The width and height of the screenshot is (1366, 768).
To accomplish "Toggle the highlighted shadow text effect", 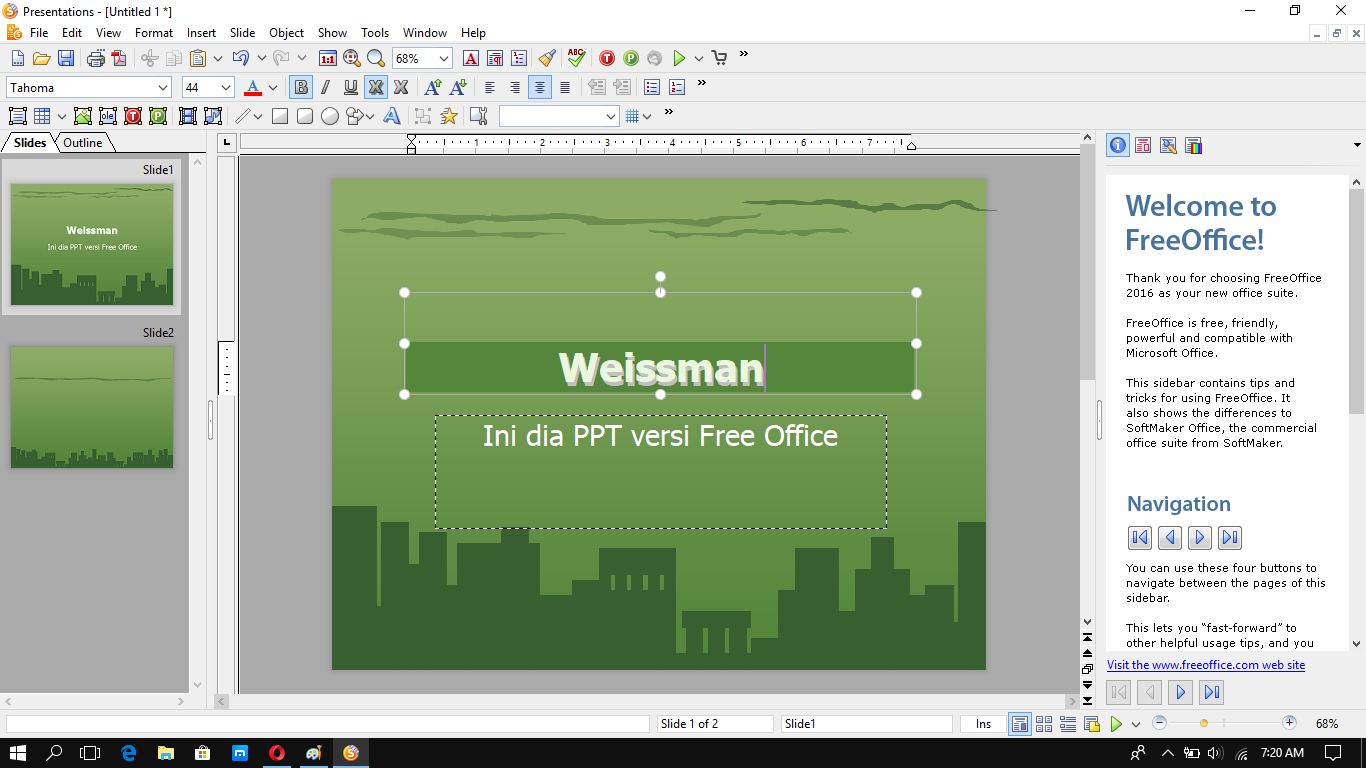I will point(376,87).
